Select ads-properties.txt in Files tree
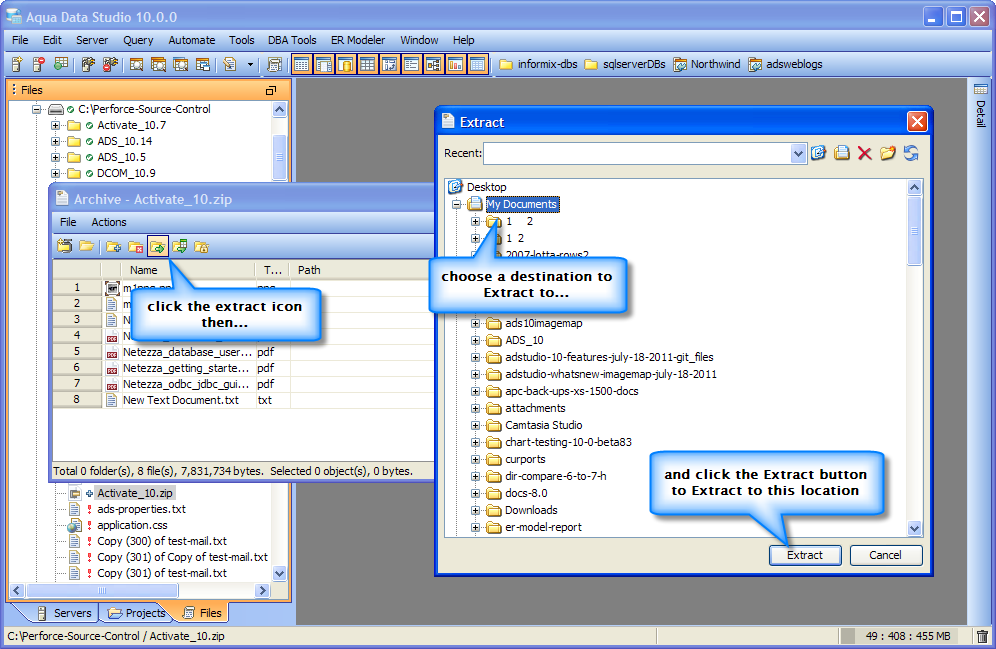The height and width of the screenshot is (649, 996). pyautogui.click(x=141, y=509)
